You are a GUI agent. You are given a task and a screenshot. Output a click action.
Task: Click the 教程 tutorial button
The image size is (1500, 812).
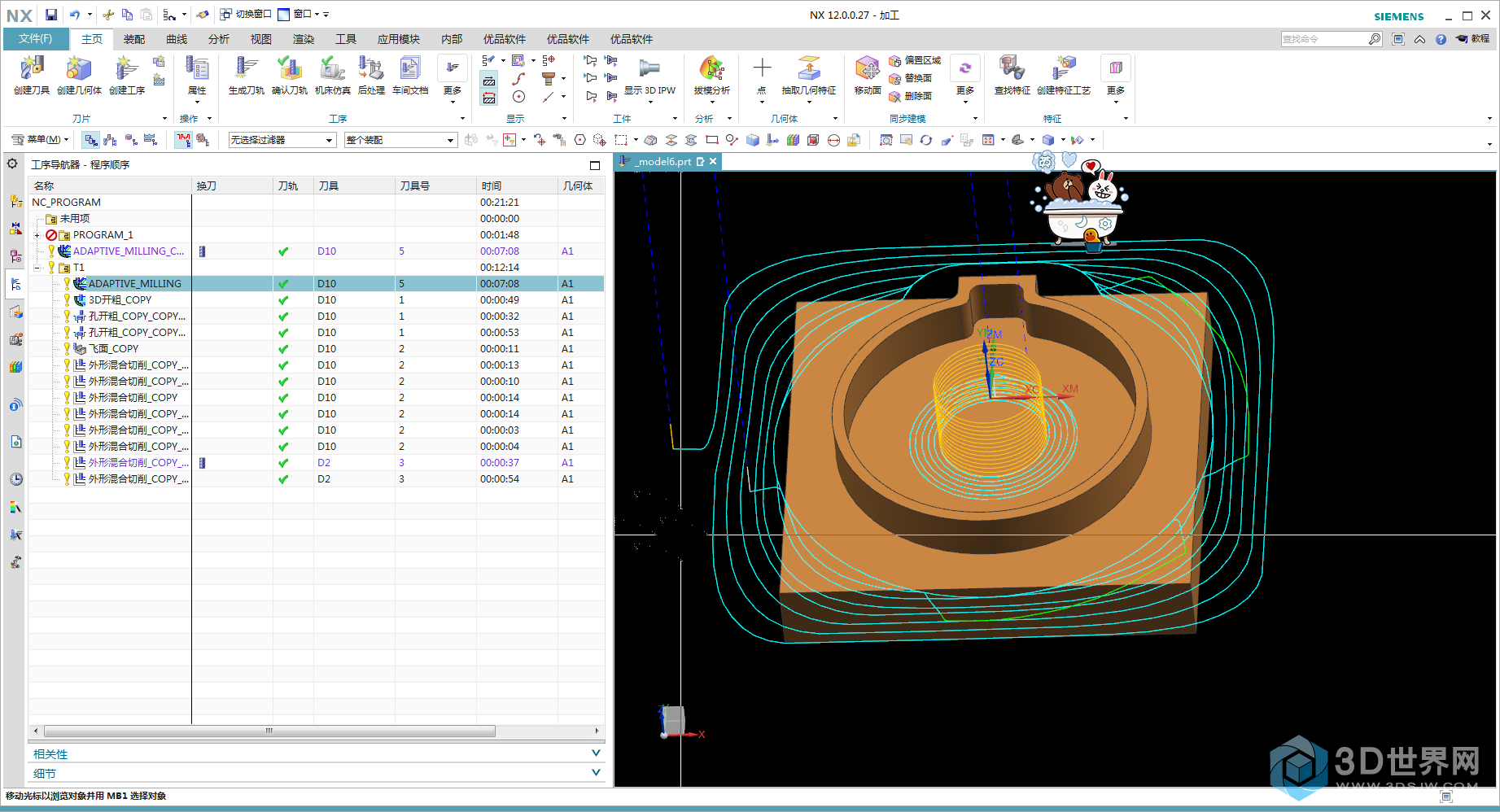1473,39
